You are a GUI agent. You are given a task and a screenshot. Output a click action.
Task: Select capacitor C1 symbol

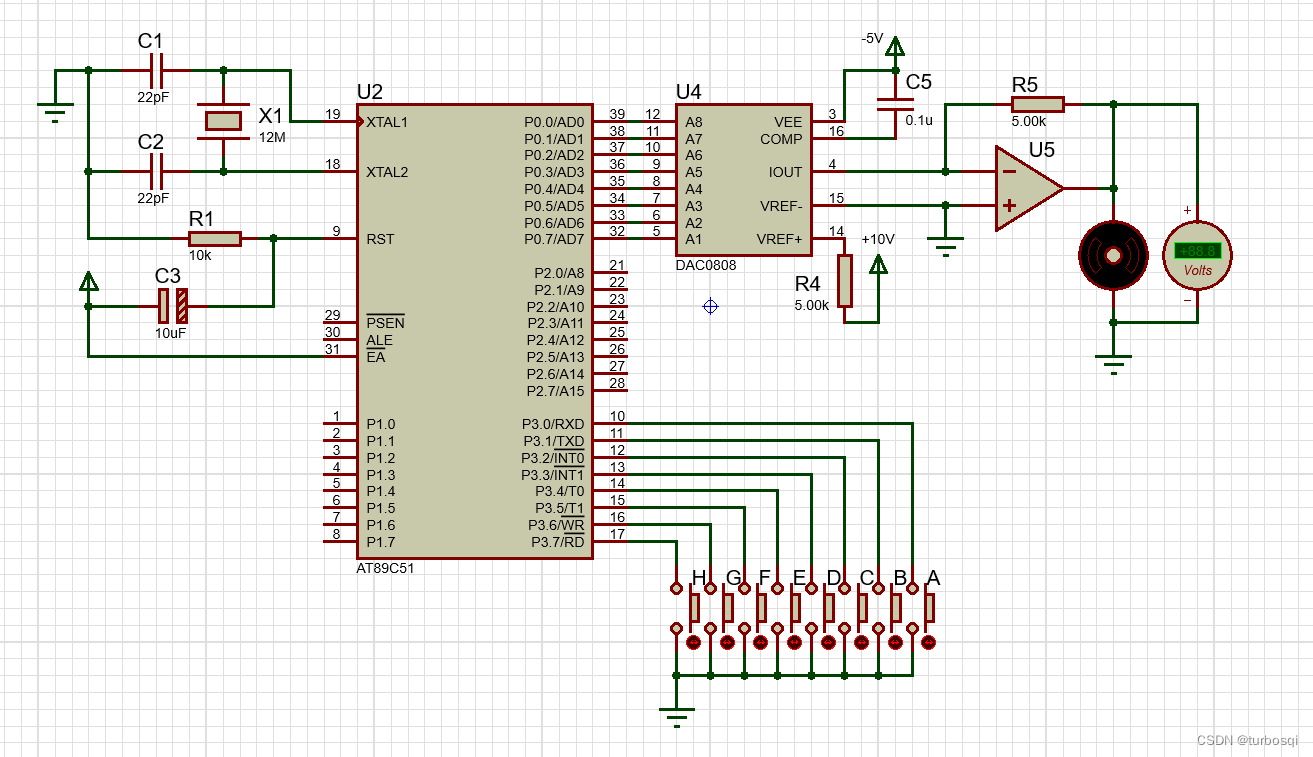click(x=155, y=71)
